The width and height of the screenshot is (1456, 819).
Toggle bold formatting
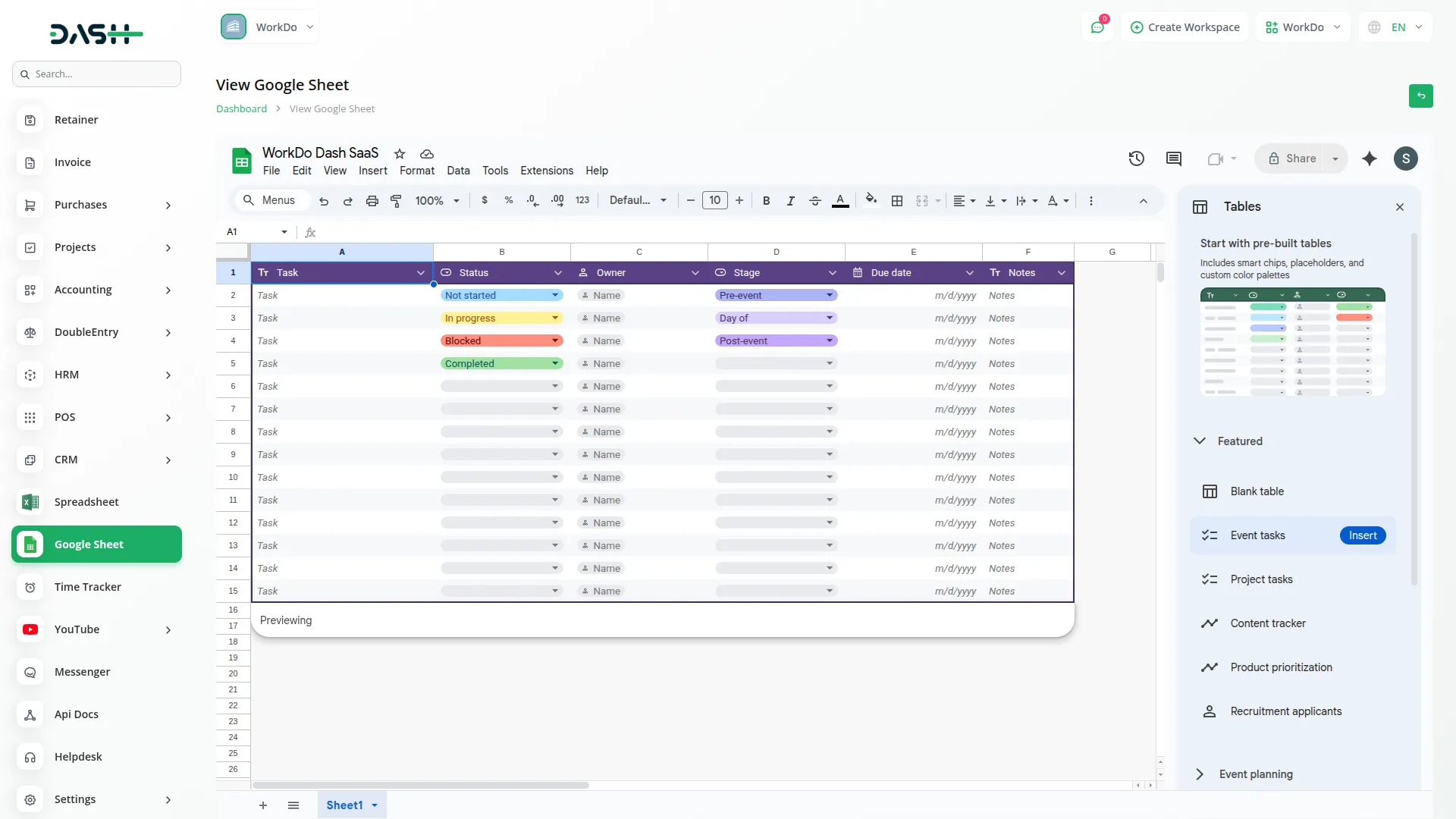(x=767, y=200)
